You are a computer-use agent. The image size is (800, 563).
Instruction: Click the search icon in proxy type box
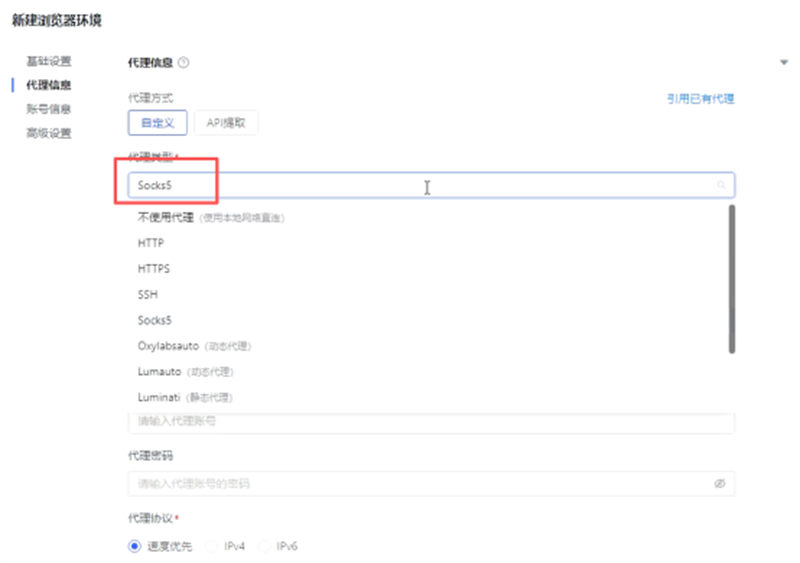click(x=721, y=185)
